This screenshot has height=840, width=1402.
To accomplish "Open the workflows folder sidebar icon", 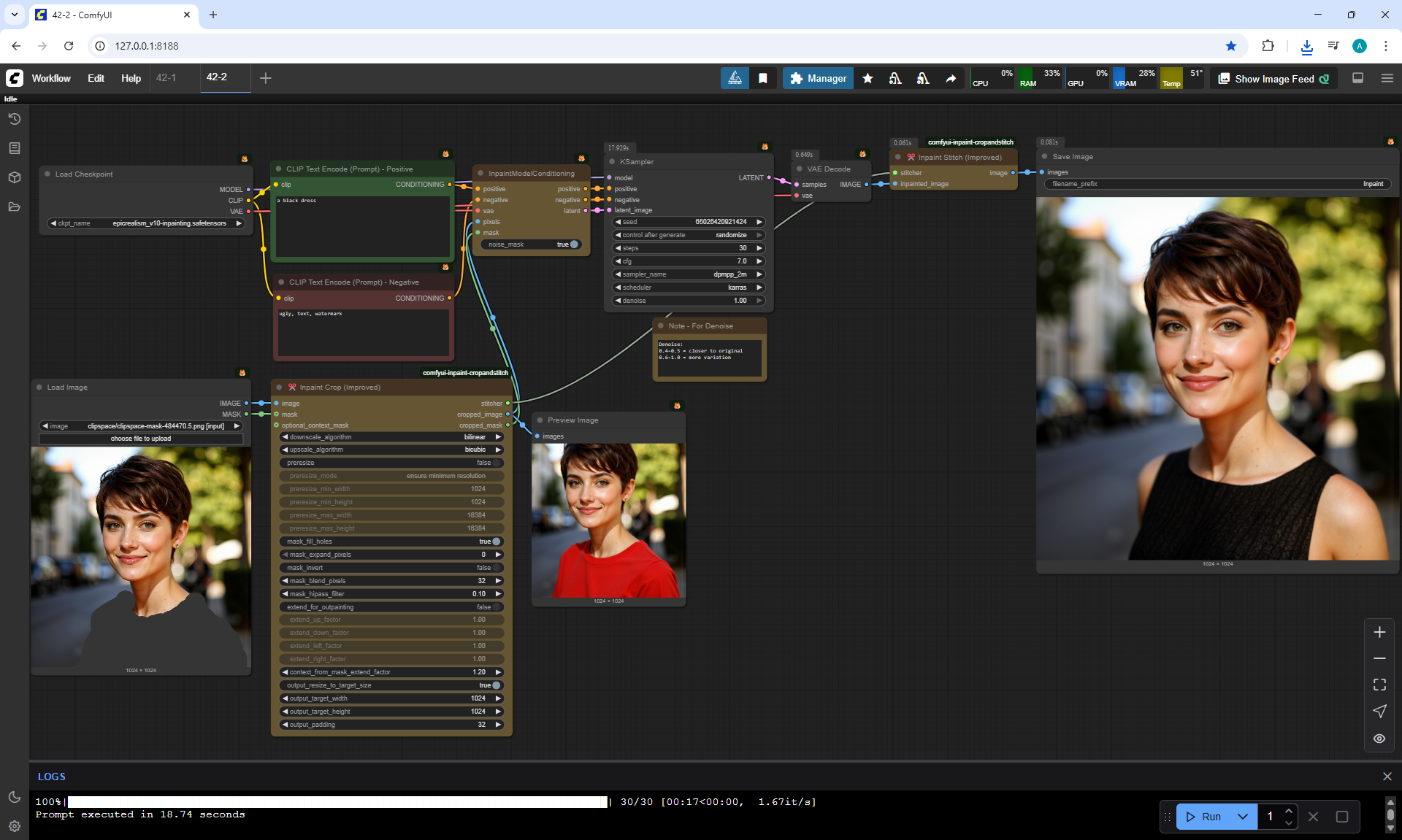I will tap(15, 207).
